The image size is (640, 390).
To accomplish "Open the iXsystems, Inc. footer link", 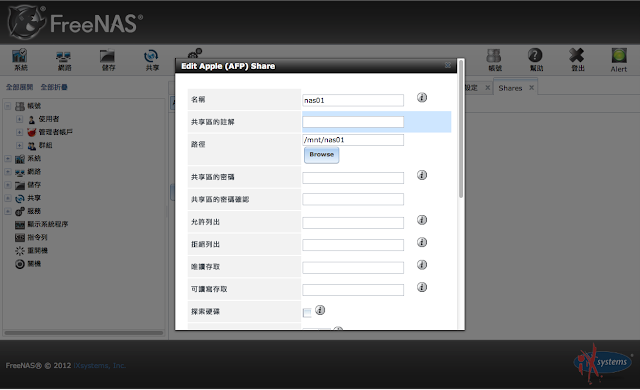I will 99,366.
